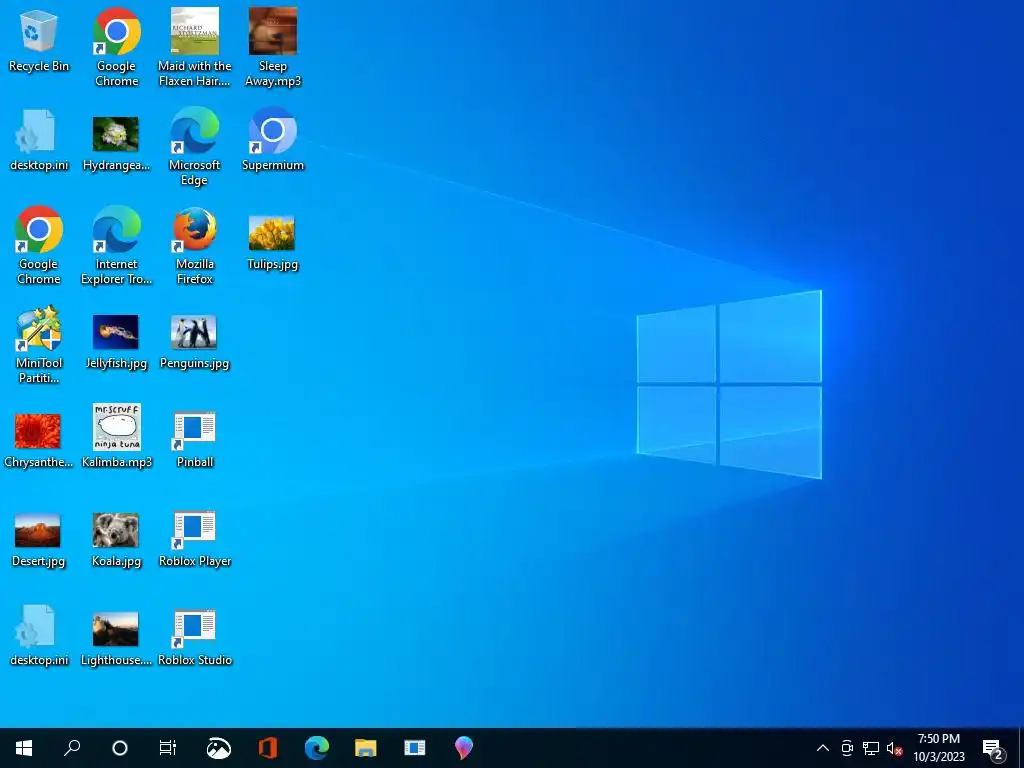
Task: Select Maid with the Flaxen Hair file
Action: point(195,47)
